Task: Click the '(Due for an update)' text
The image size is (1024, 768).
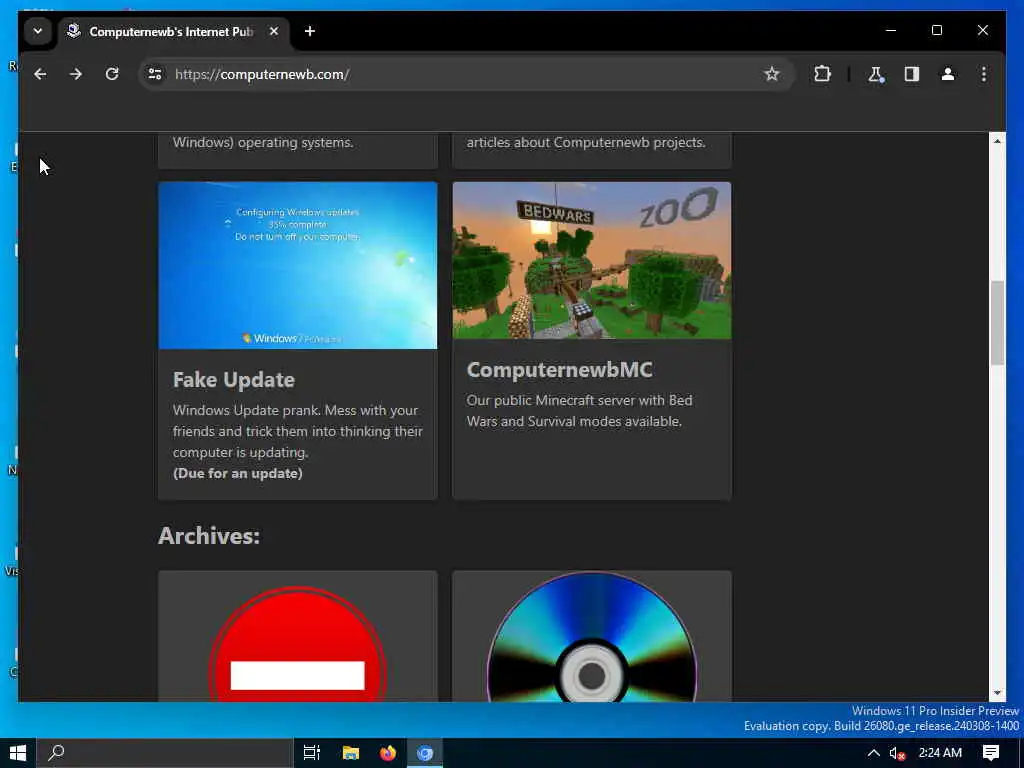Action: pyautogui.click(x=238, y=473)
